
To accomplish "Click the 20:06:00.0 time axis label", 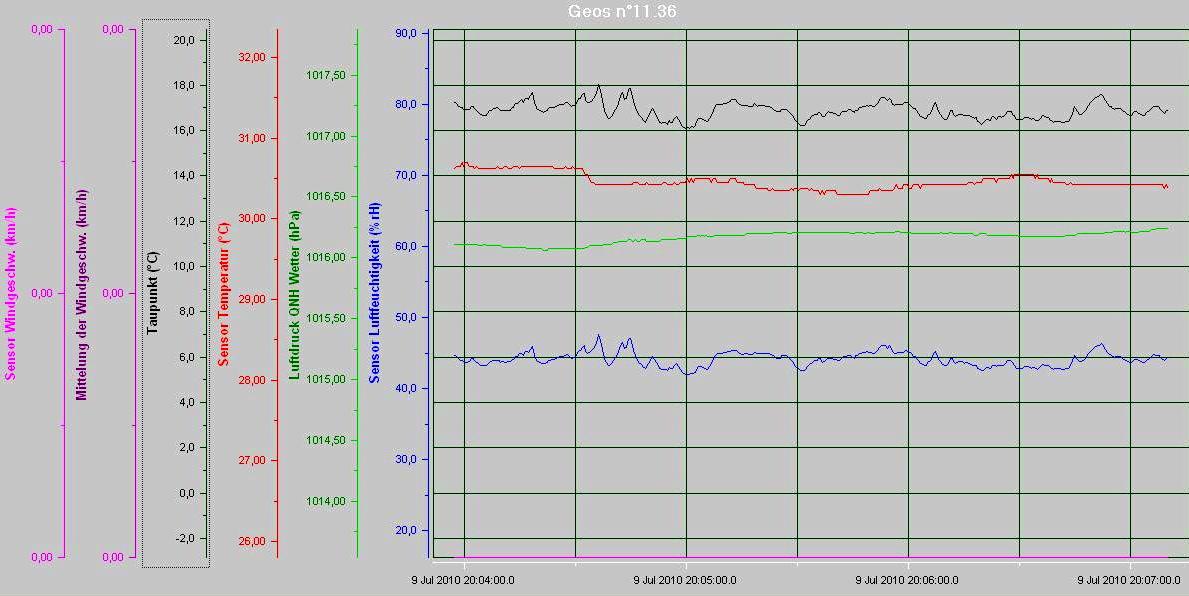I will click(x=907, y=579).
